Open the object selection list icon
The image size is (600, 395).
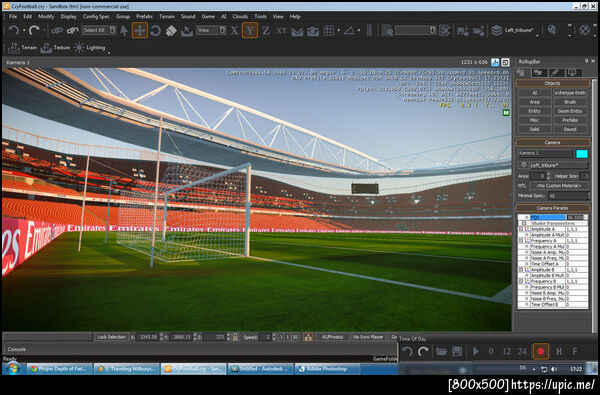pos(387,30)
